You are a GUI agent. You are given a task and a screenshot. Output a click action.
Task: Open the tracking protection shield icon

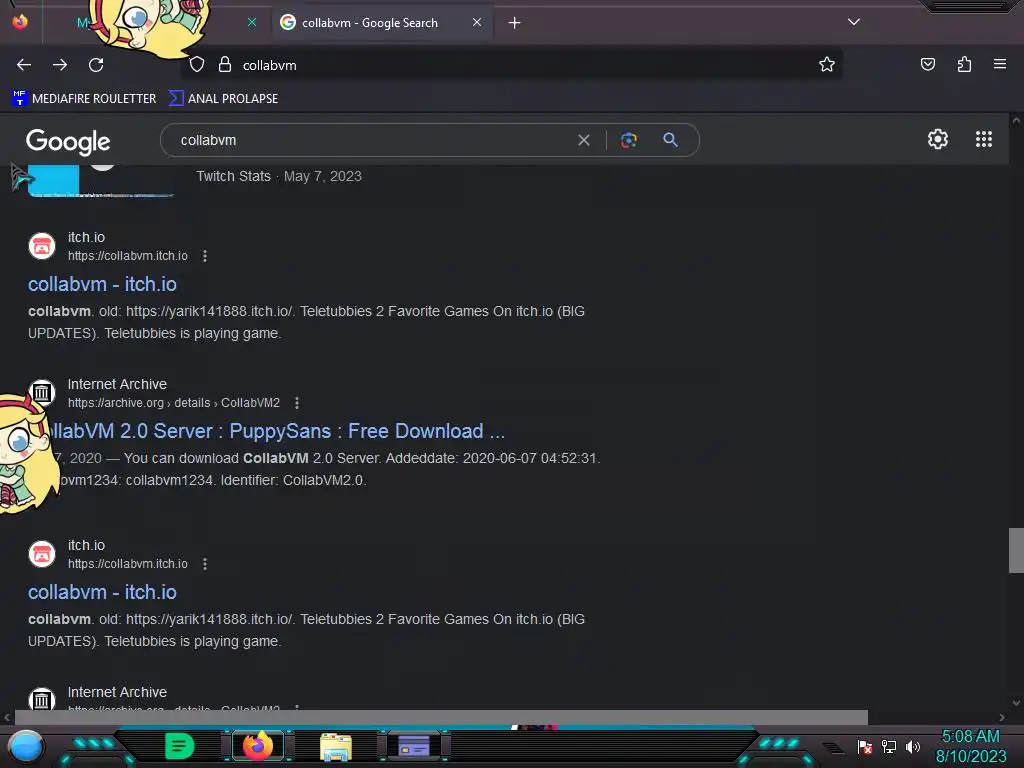[197, 65]
